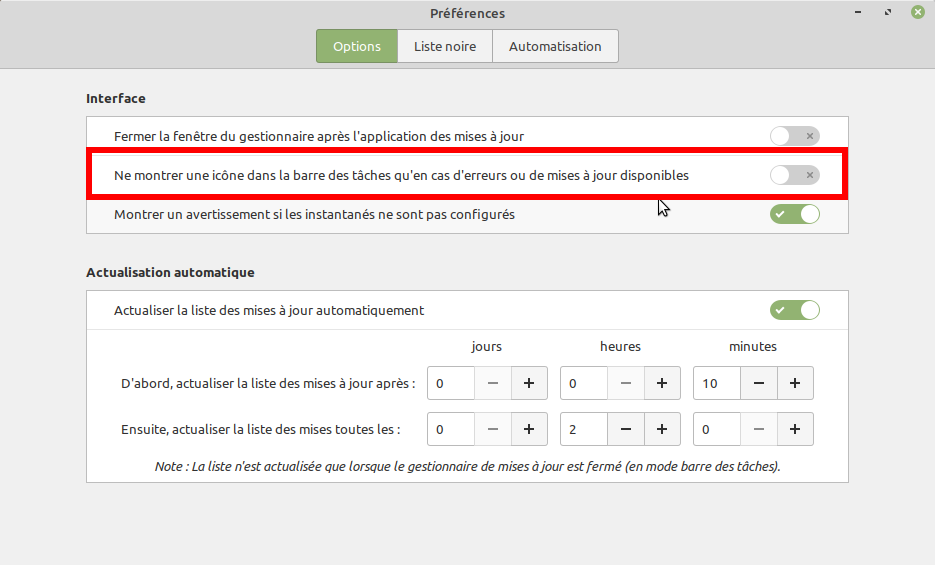
Task: Turn off automatic update list refresh
Action: [x=794, y=310]
